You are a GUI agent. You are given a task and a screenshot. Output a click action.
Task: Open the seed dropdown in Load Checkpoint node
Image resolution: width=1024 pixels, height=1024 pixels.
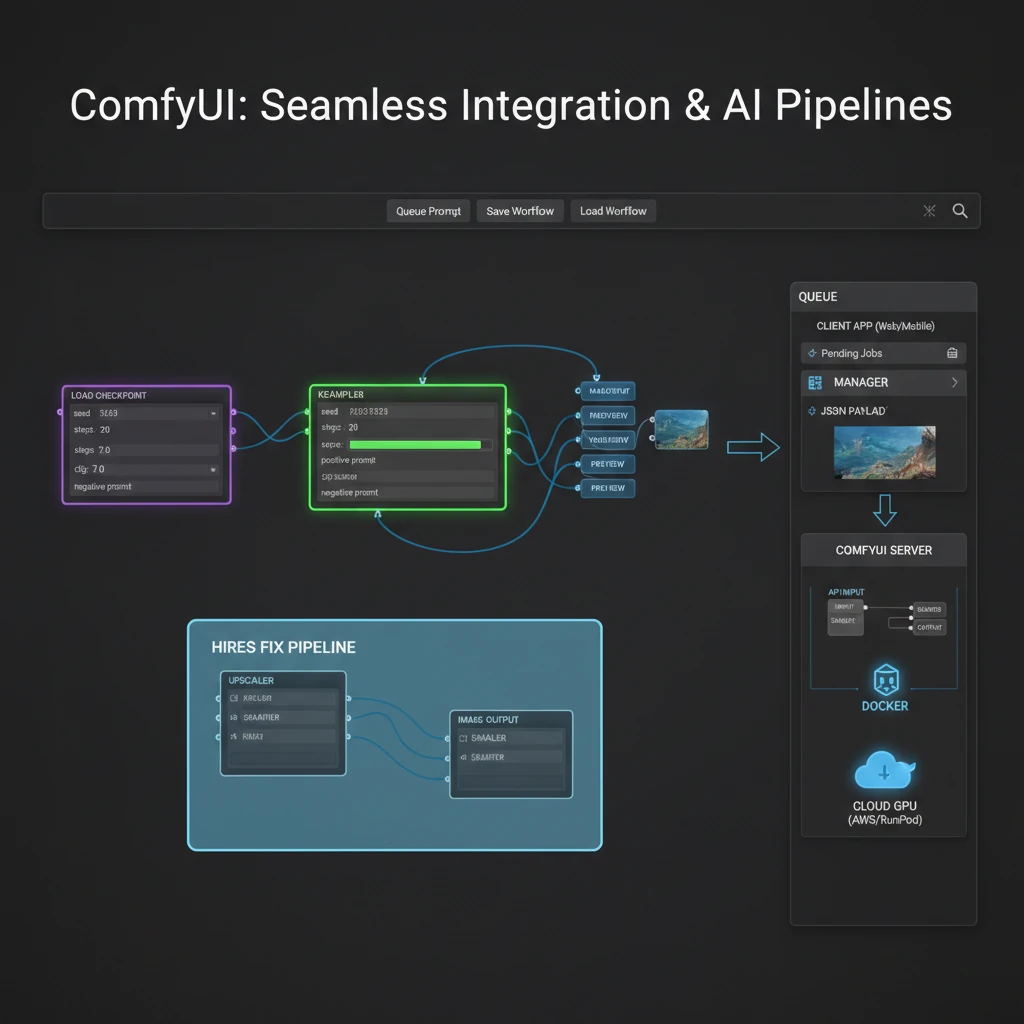(213, 413)
